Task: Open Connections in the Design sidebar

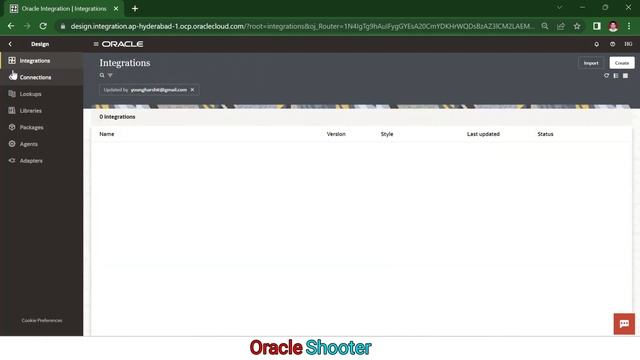Action: (x=41, y=77)
